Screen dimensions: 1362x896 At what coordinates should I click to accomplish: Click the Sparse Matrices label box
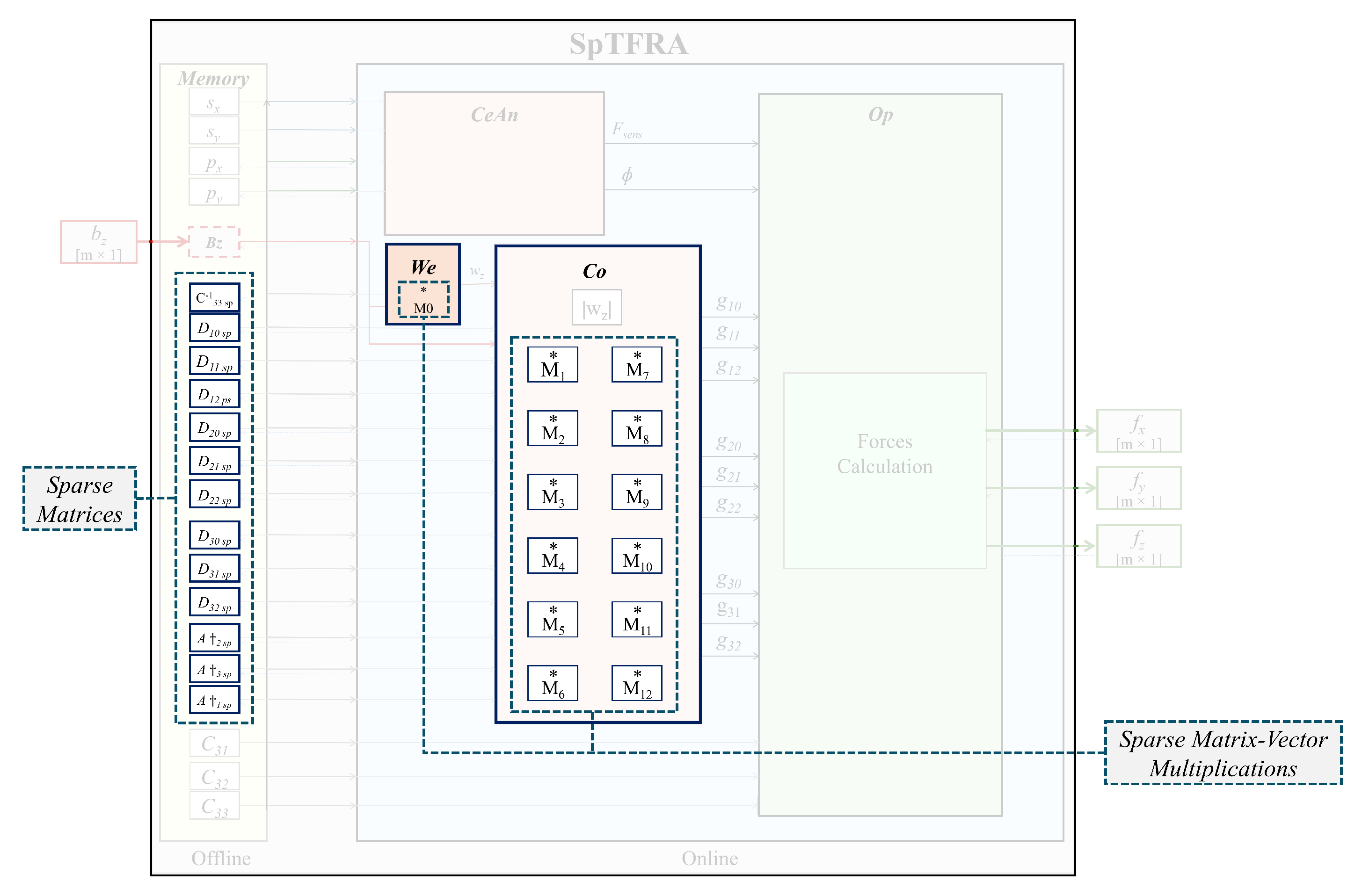80,499
